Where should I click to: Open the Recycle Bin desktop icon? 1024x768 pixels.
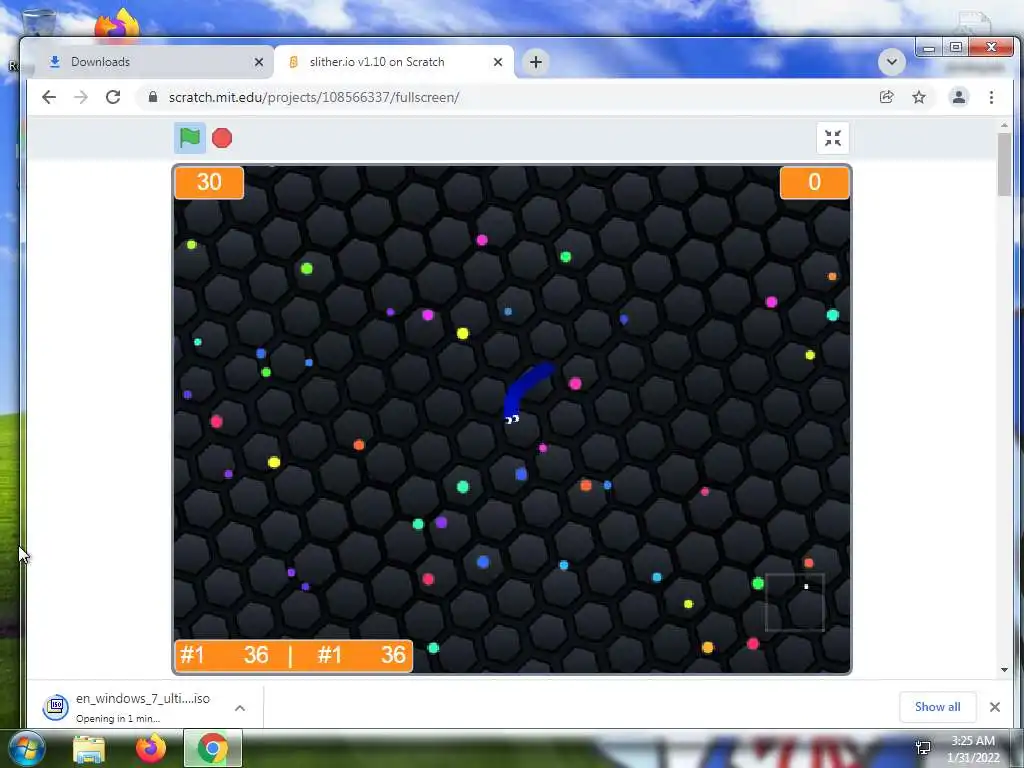(x=39, y=23)
